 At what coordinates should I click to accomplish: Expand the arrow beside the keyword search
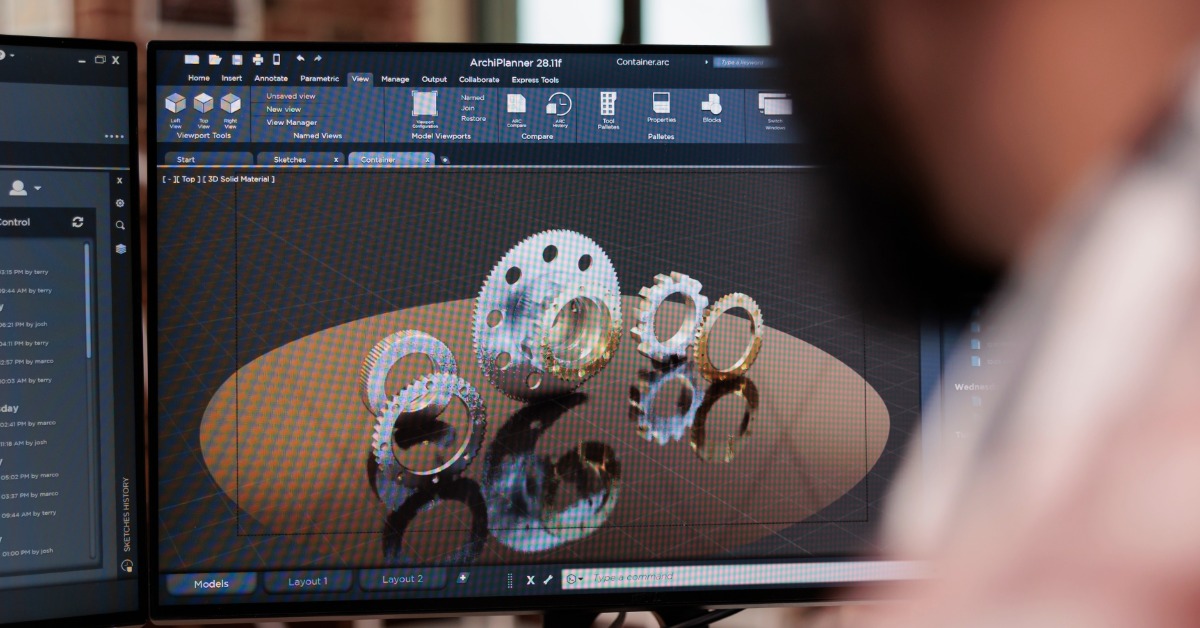pyautogui.click(x=707, y=62)
